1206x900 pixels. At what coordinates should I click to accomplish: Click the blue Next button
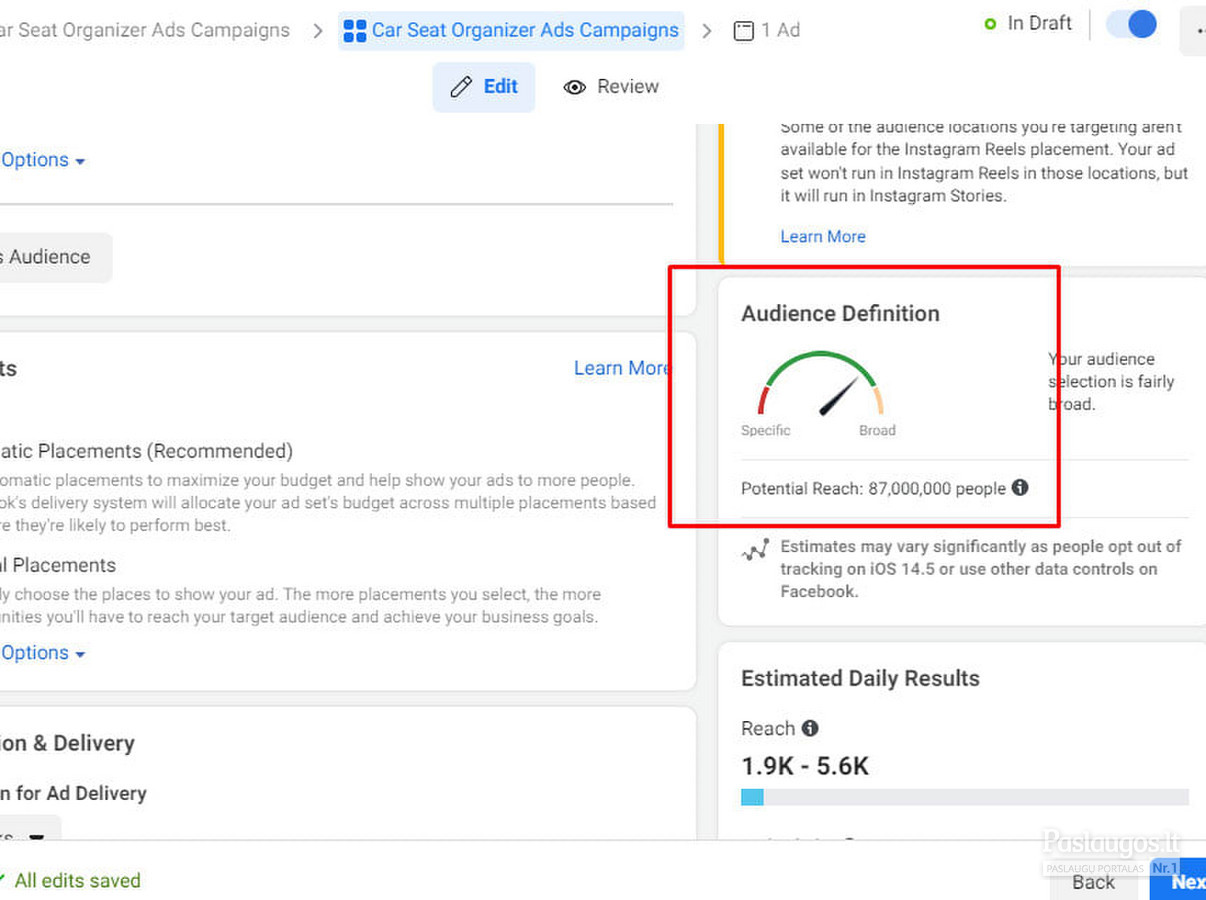(1180, 881)
